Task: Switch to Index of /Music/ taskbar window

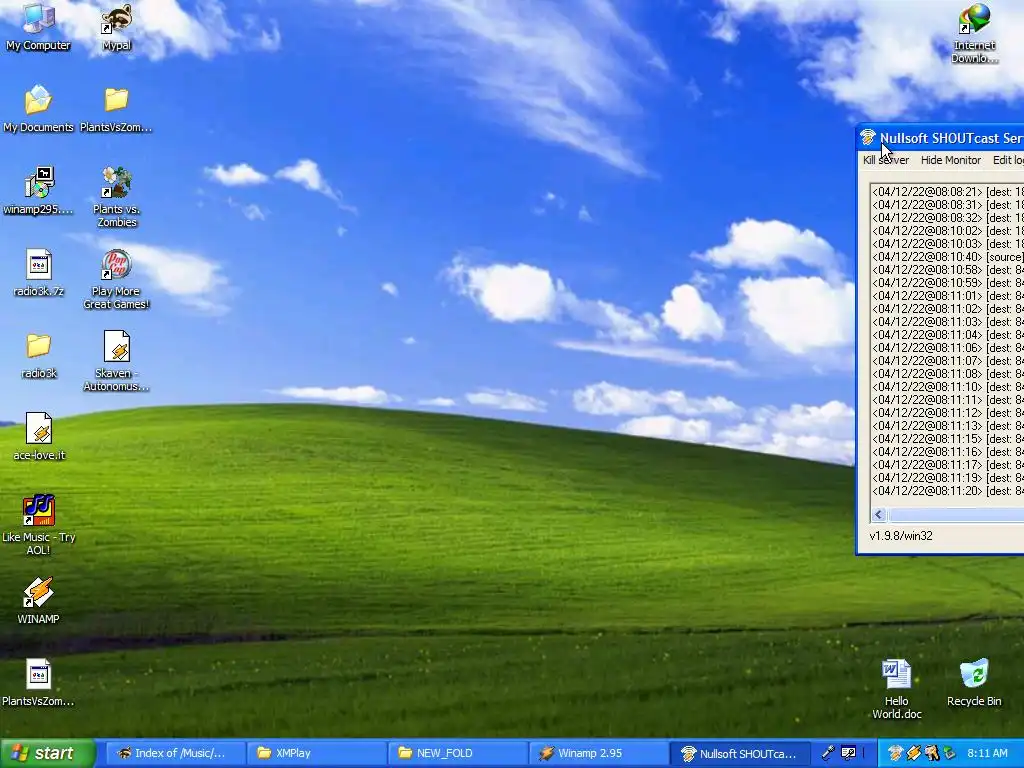Action: click(175, 753)
